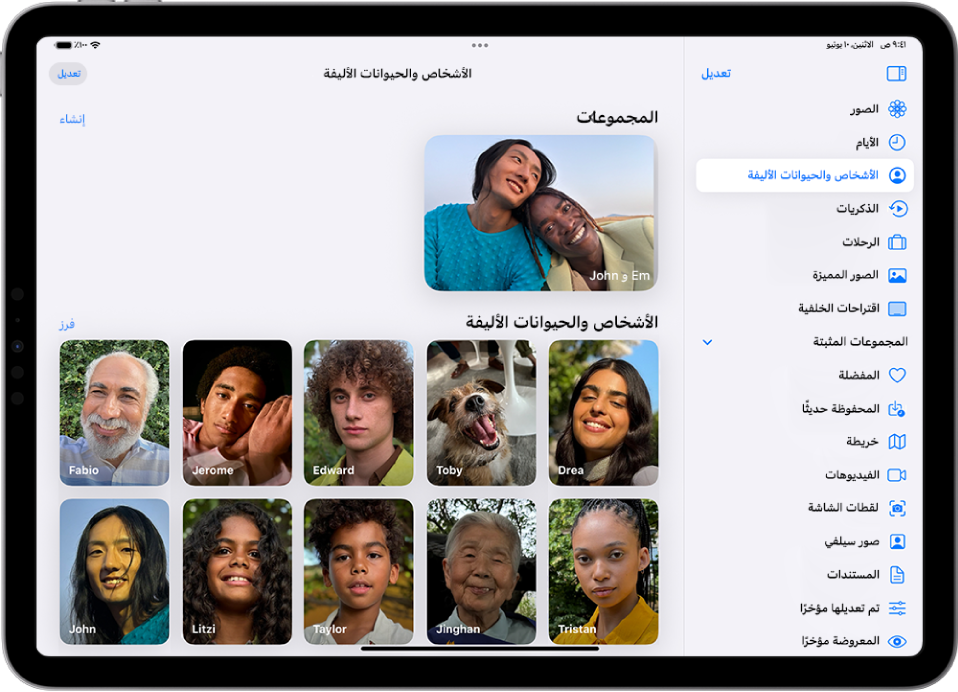Open Jerome's person thumbnail
Viewport: 958px width, 692px height.
(237, 413)
